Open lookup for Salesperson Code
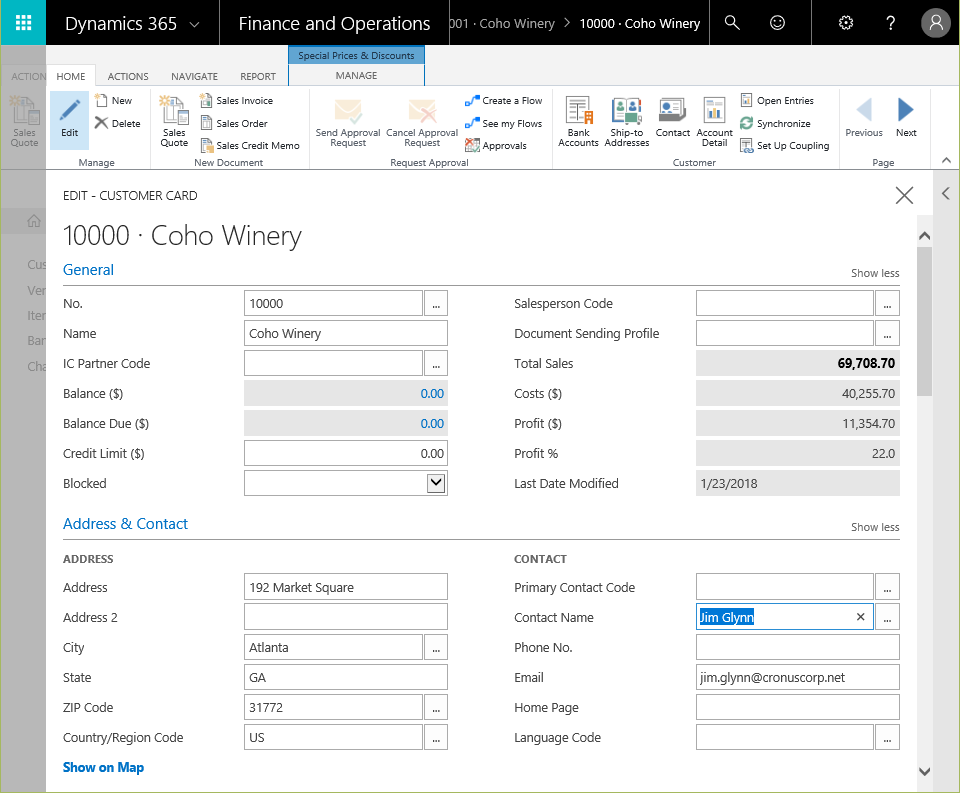This screenshot has height=793, width=960. (x=887, y=304)
